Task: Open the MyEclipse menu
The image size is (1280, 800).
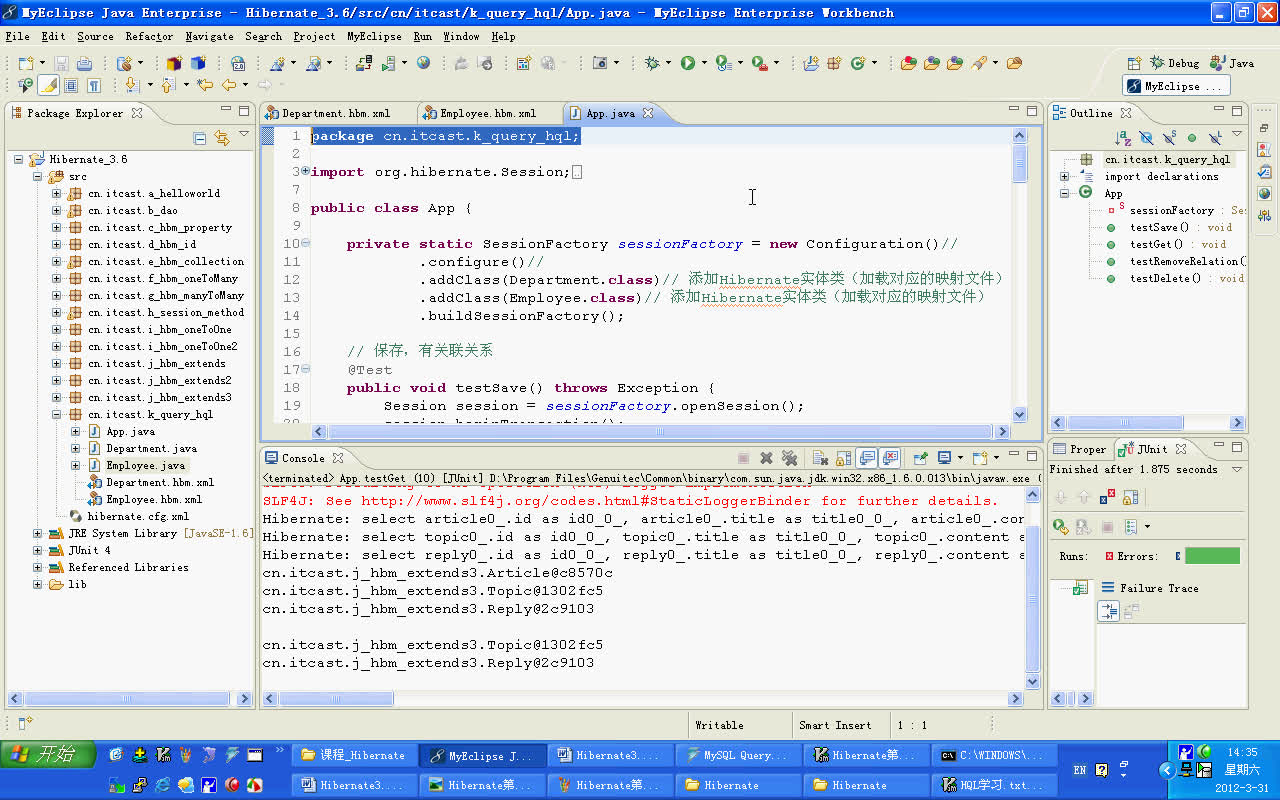Action: (374, 36)
